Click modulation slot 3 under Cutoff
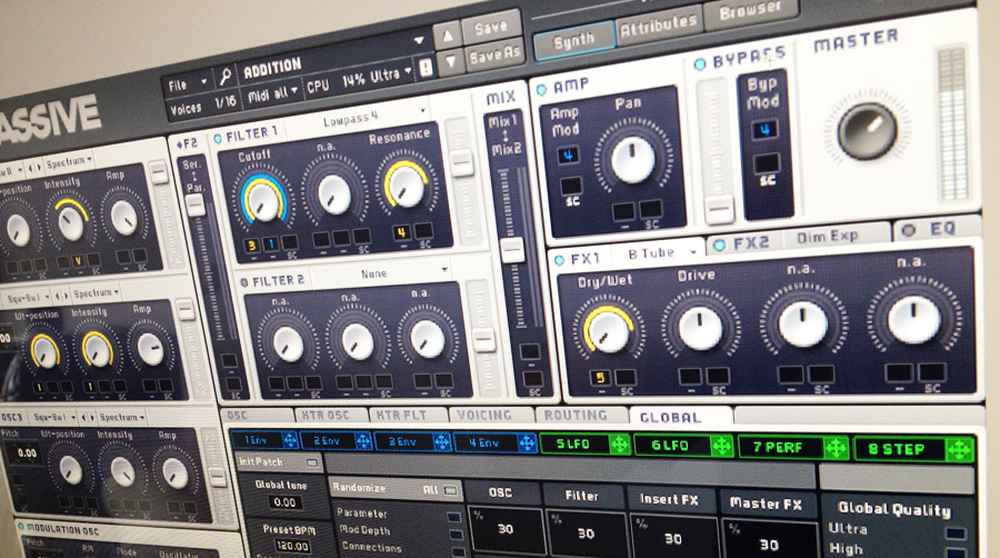The width and height of the screenshot is (1000, 558). click(x=252, y=246)
